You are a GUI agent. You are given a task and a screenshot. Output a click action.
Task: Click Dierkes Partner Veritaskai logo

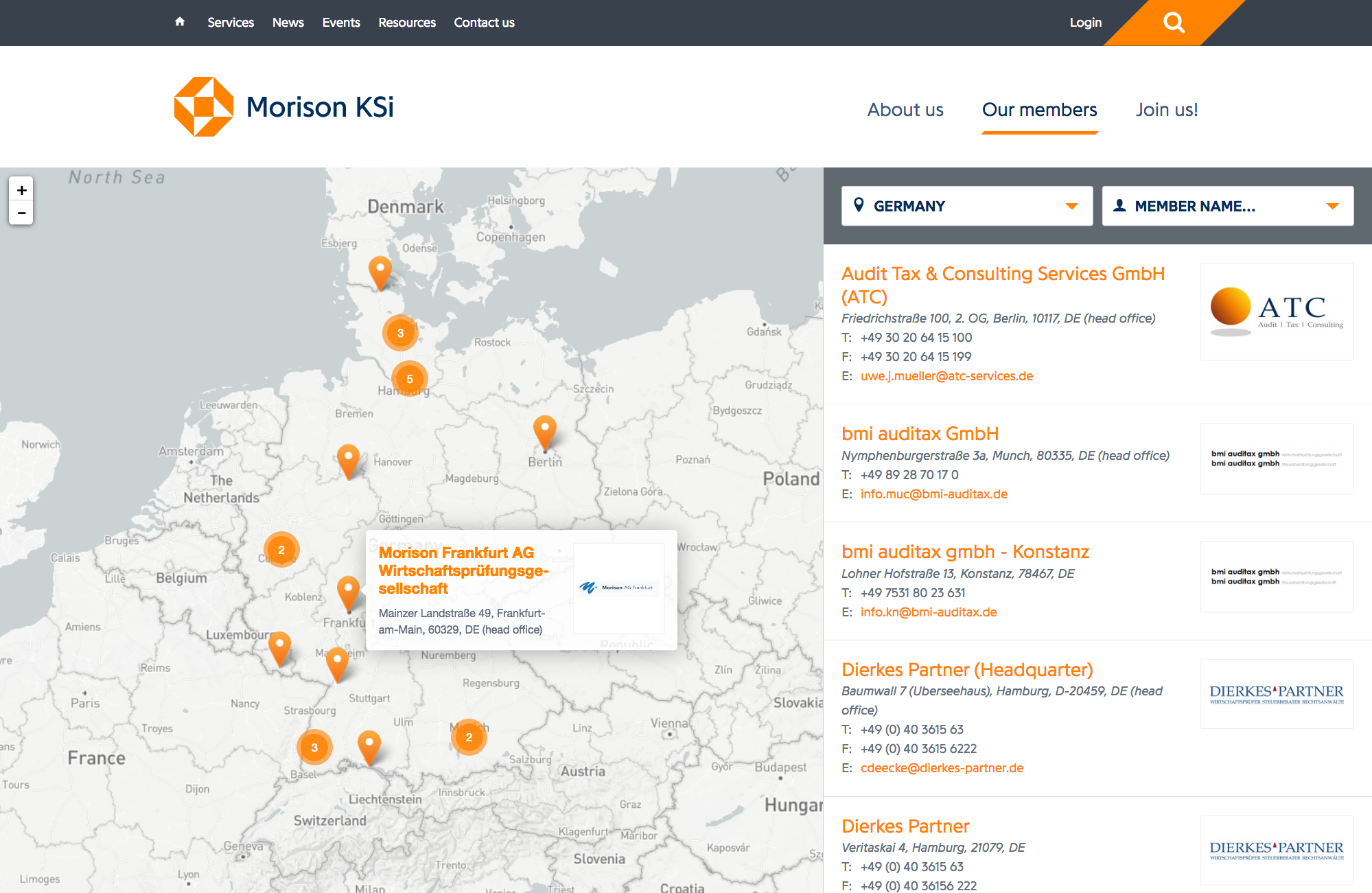(x=1277, y=850)
